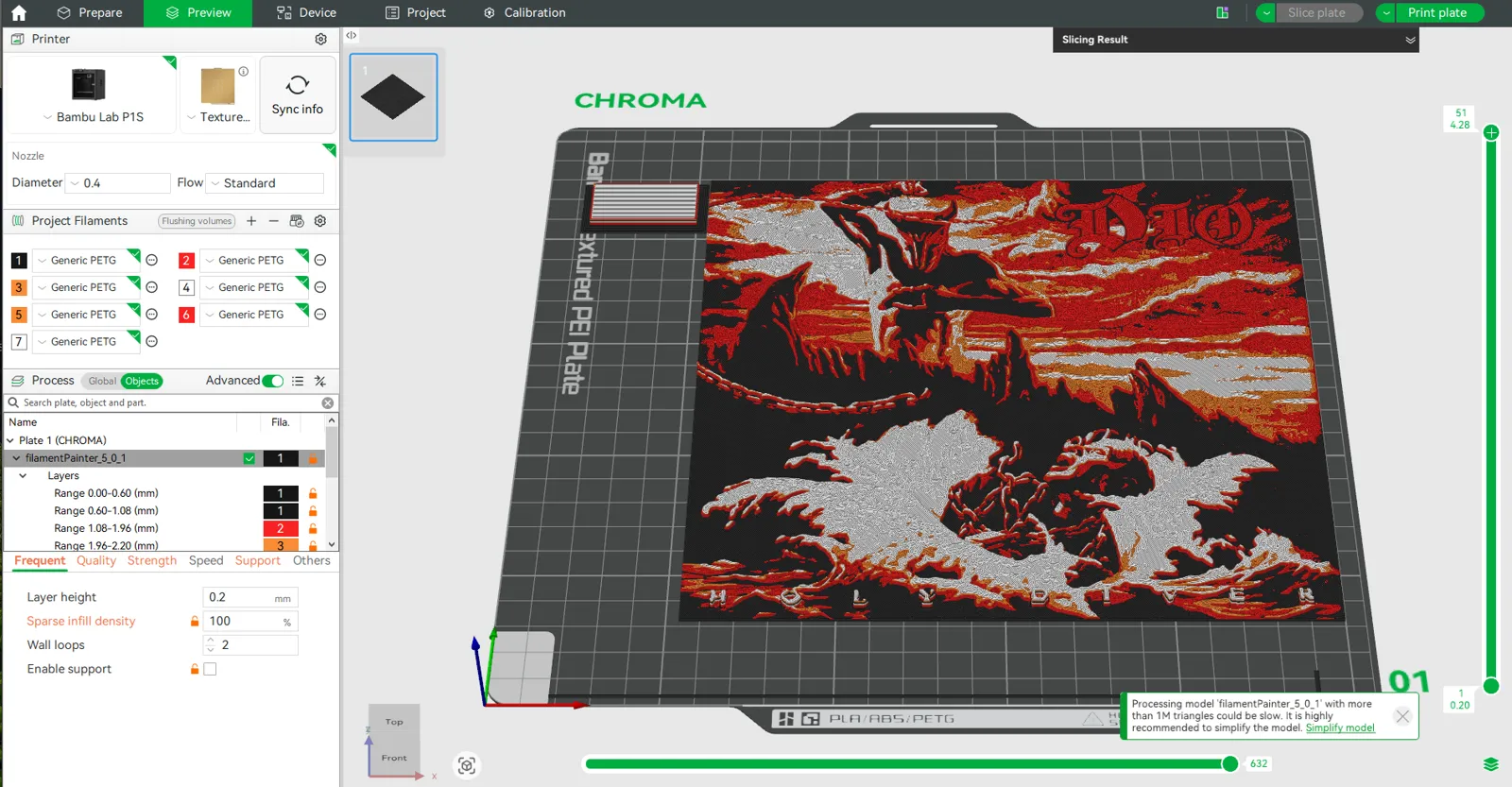Click the view reset camera icon
Viewport: 1512px width, 787px height.
tap(467, 765)
